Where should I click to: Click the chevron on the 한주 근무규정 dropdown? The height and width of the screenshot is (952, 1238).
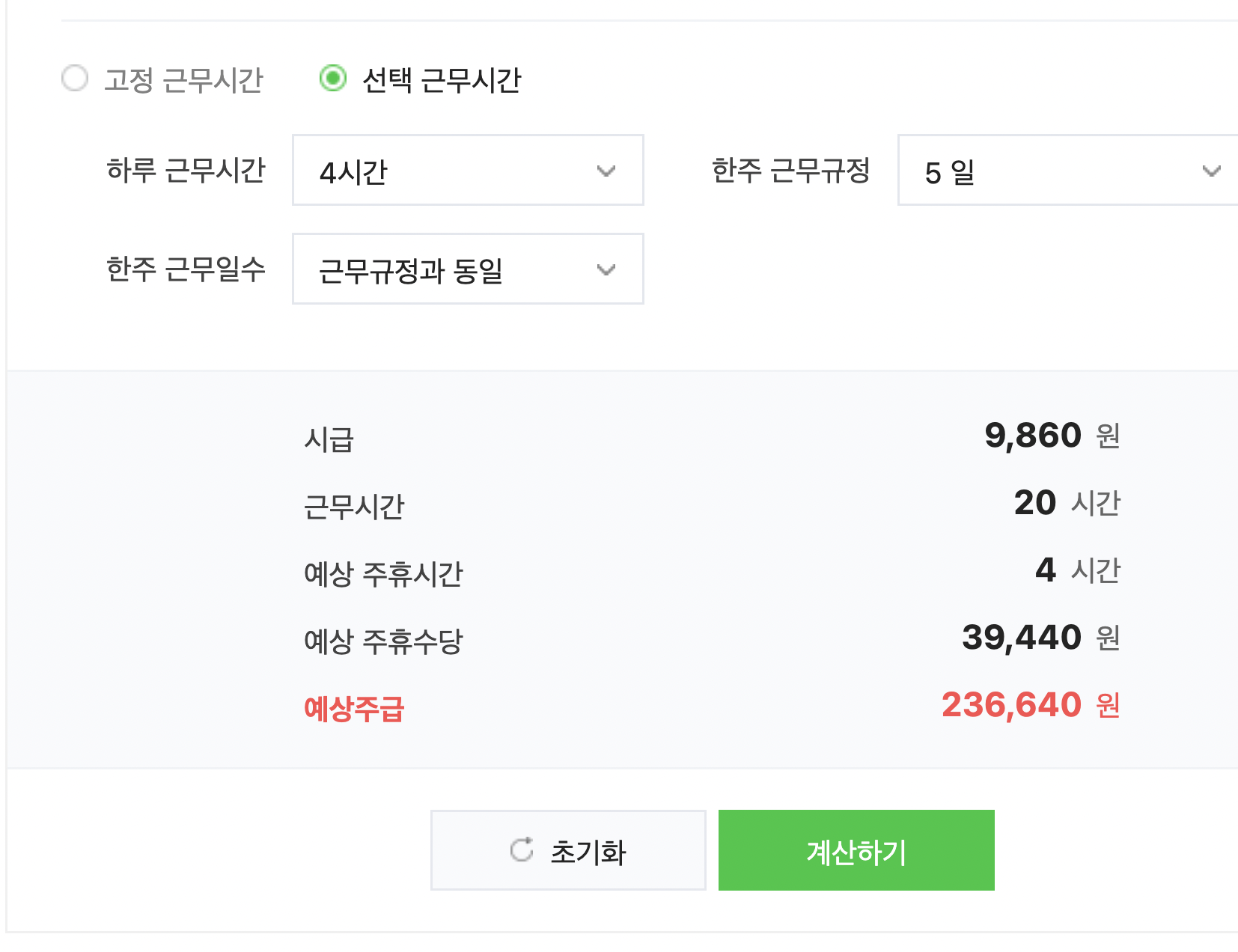(1212, 171)
